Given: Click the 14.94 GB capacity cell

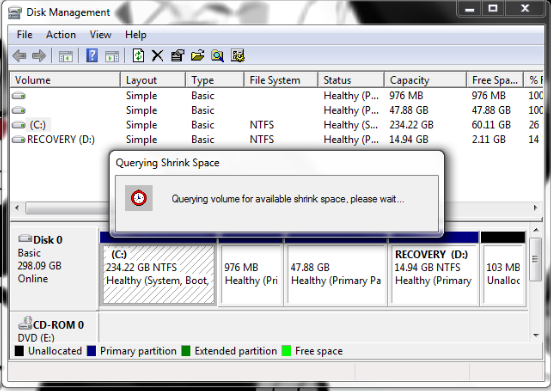Looking at the screenshot, I should tap(409, 139).
